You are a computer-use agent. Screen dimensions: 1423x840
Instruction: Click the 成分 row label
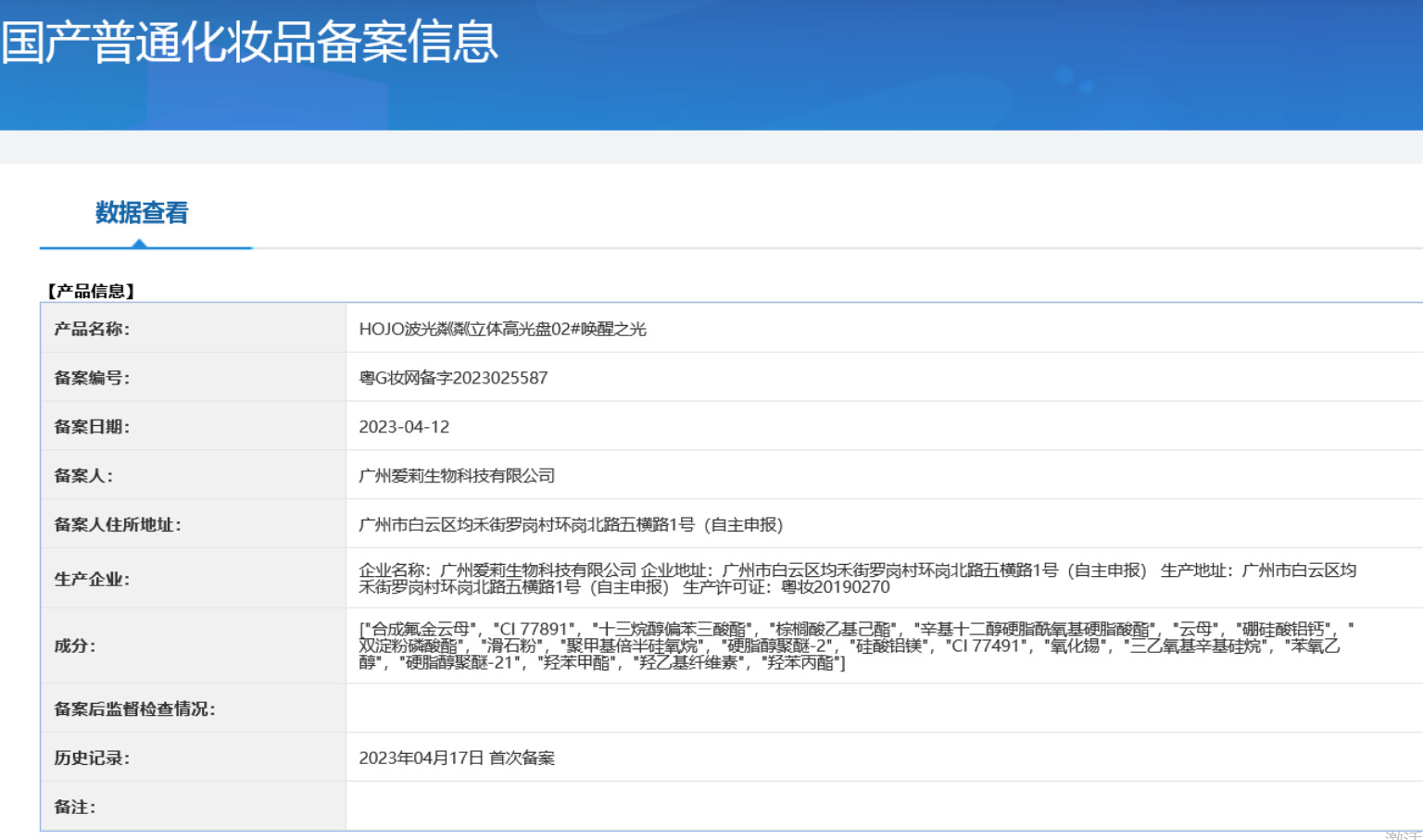75,646
